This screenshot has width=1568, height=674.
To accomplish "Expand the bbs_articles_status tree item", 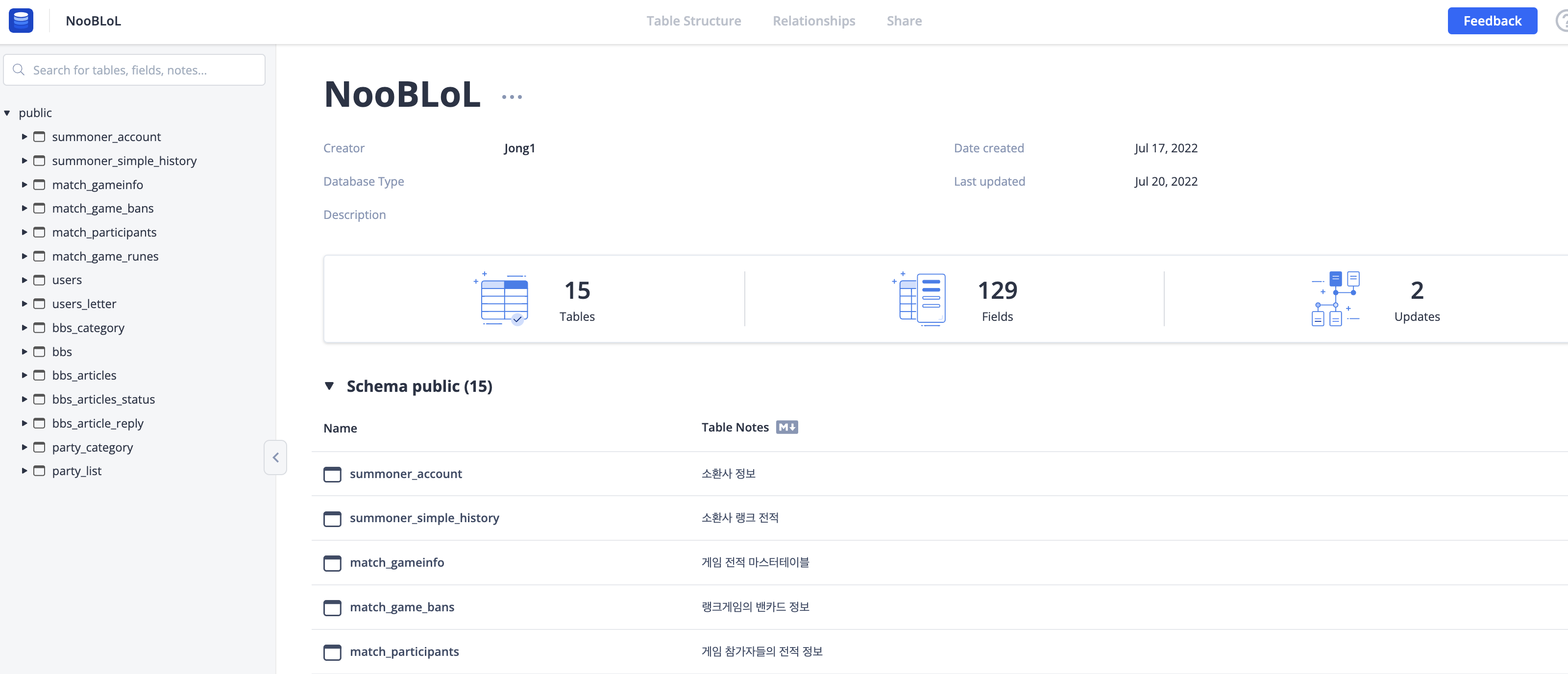I will [x=24, y=400].
